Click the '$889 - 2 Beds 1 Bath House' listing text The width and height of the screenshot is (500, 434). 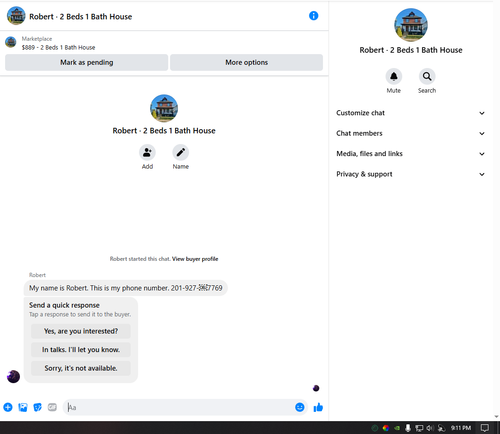point(58,47)
